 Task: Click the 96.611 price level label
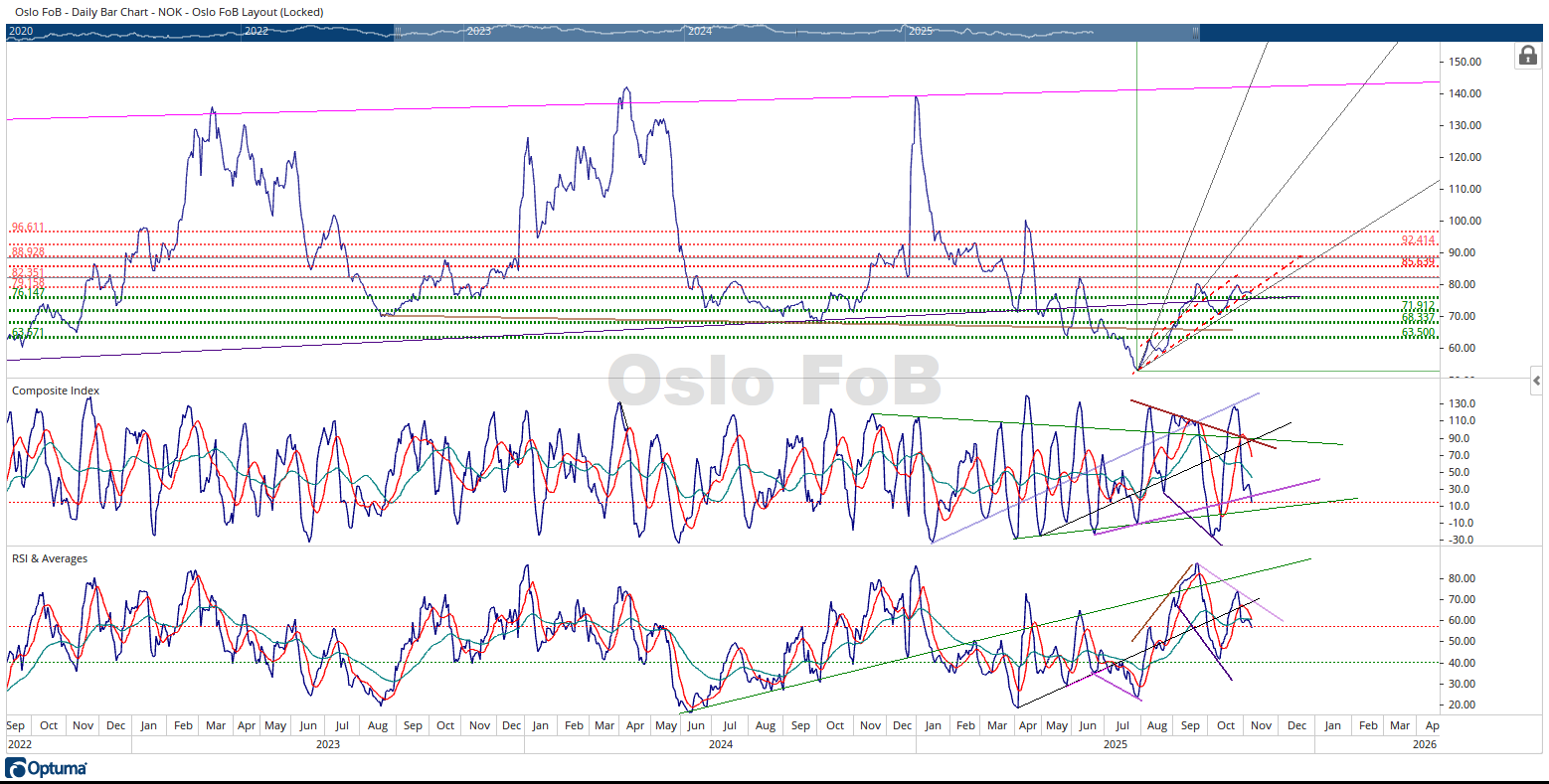(x=28, y=229)
